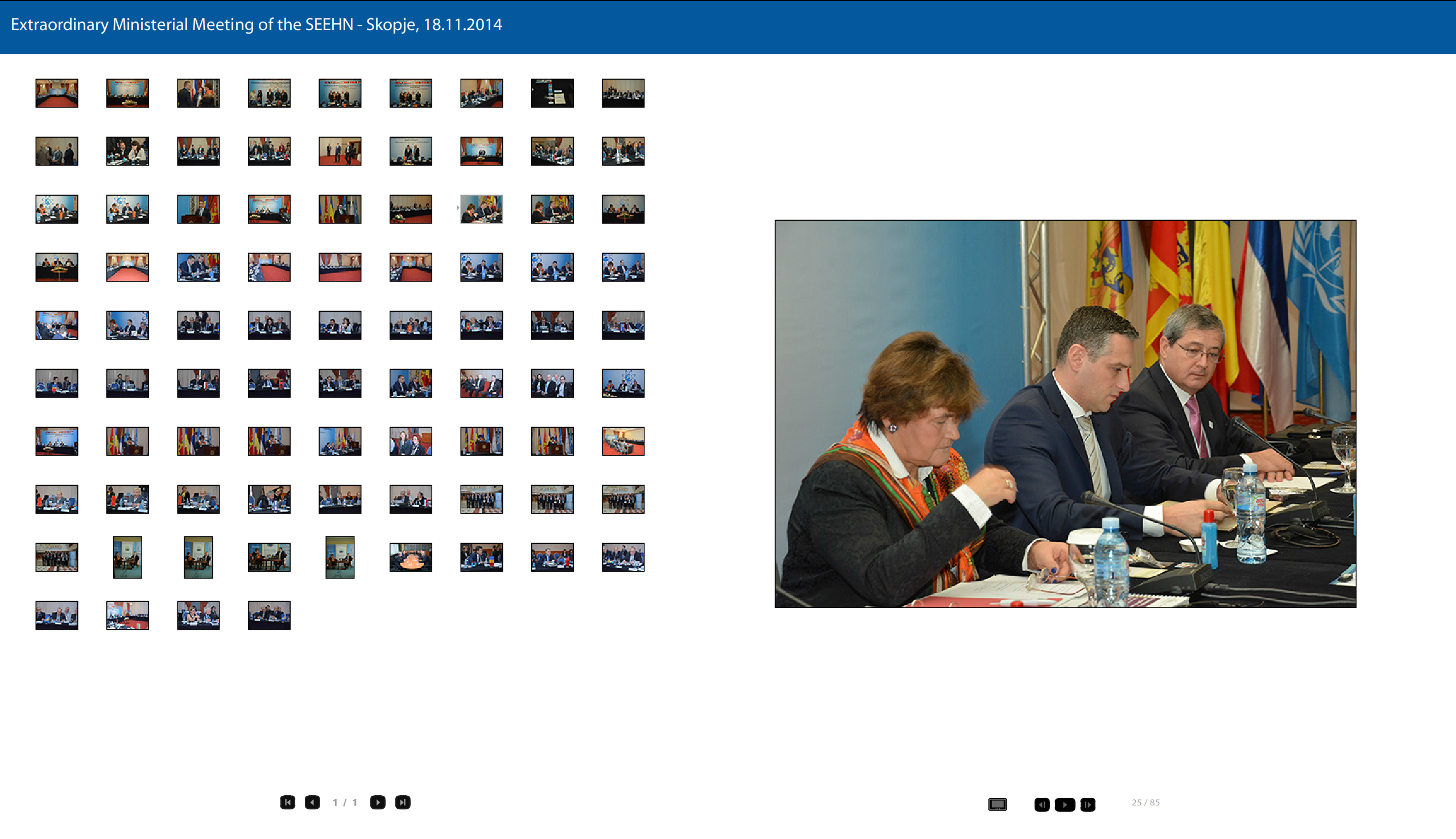Image resolution: width=1456 pixels, height=839 pixels.
Task: Click the large preview photo of three delegates
Action: [x=1065, y=414]
